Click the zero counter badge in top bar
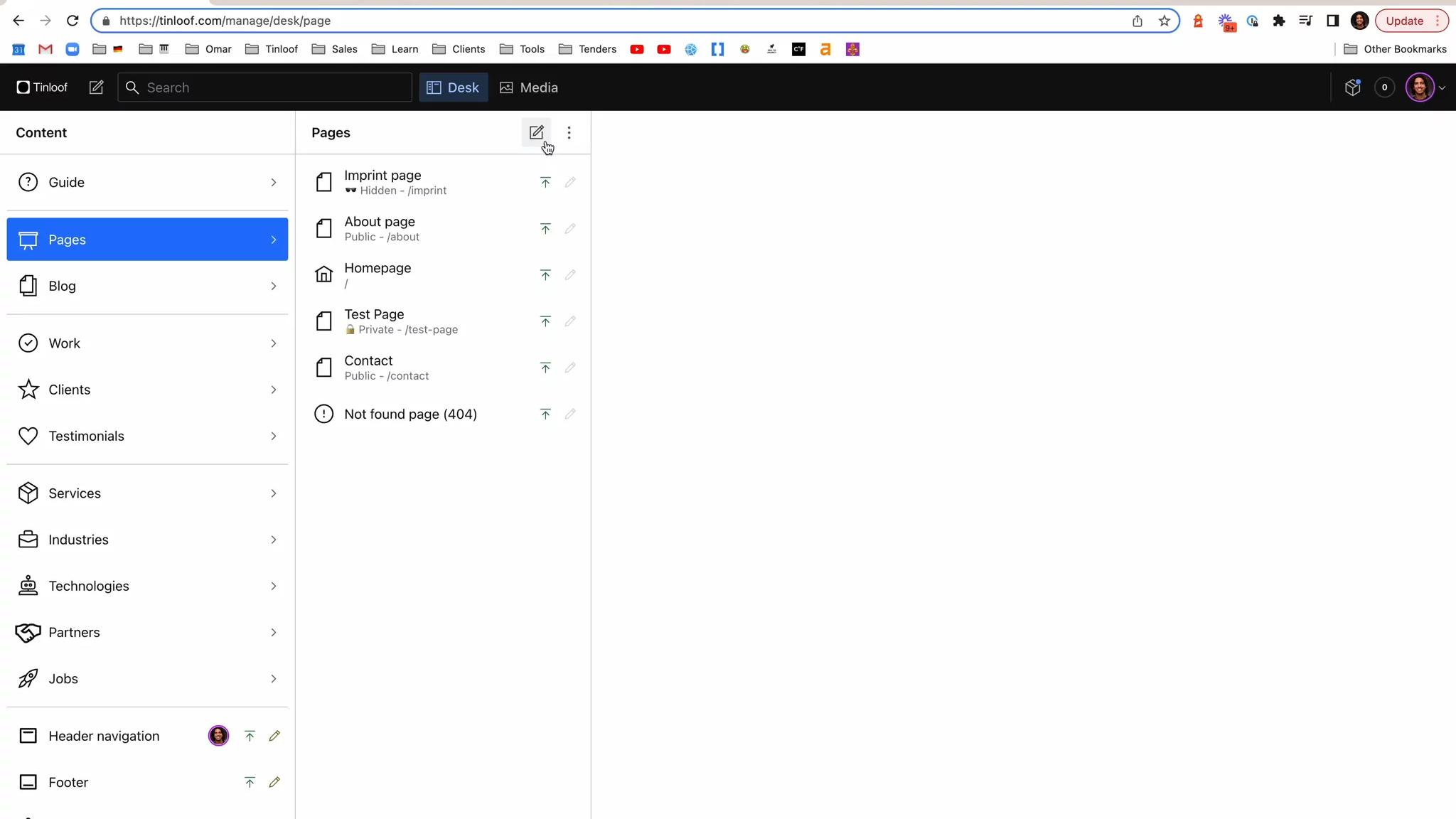The image size is (1456, 819). point(1384,87)
